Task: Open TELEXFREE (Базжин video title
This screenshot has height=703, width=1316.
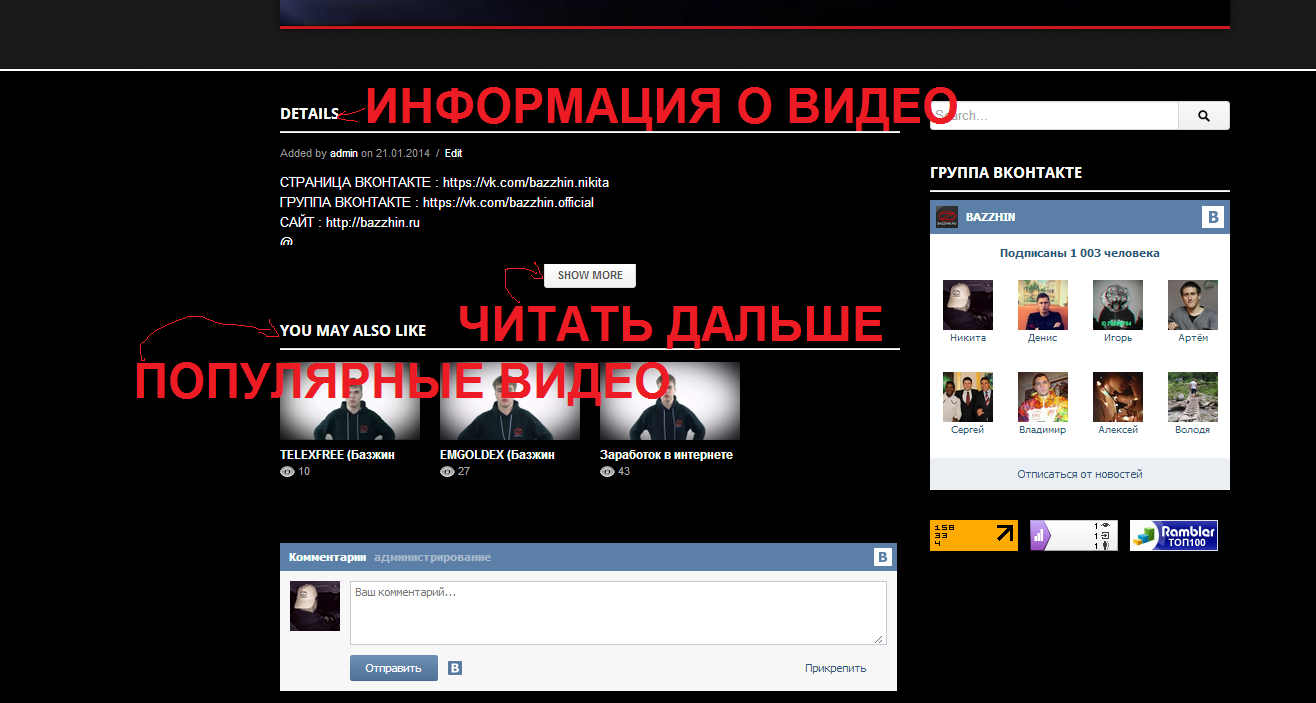Action: point(338,455)
